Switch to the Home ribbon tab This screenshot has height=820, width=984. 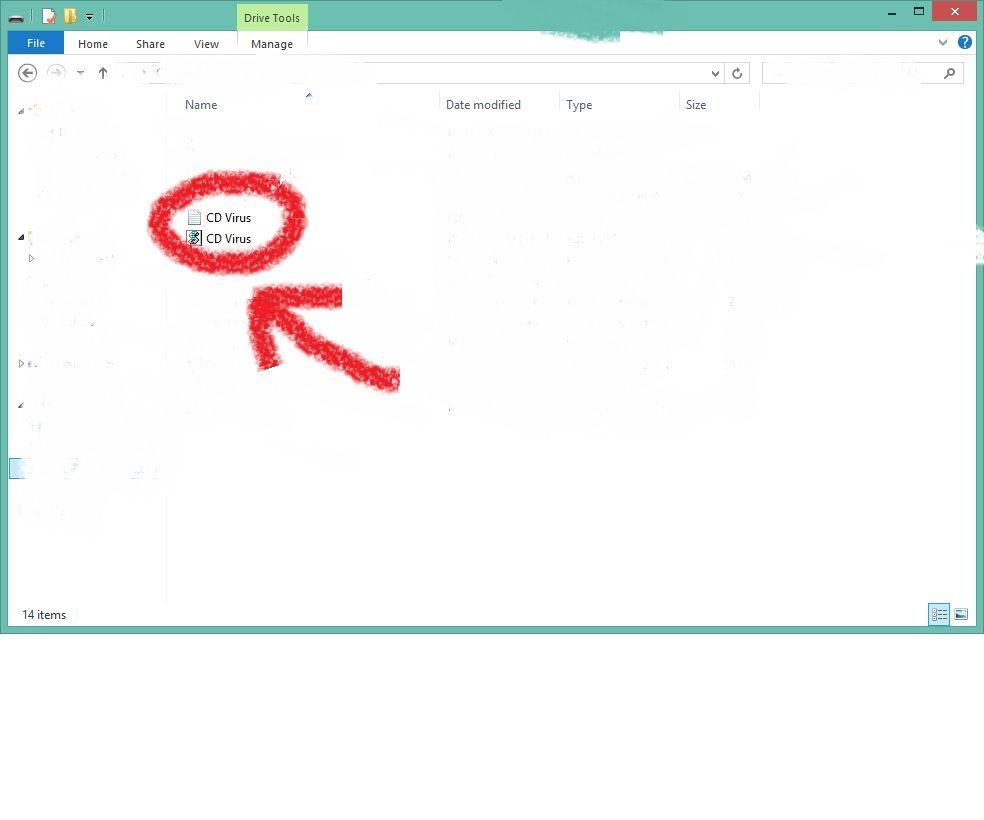tap(93, 44)
